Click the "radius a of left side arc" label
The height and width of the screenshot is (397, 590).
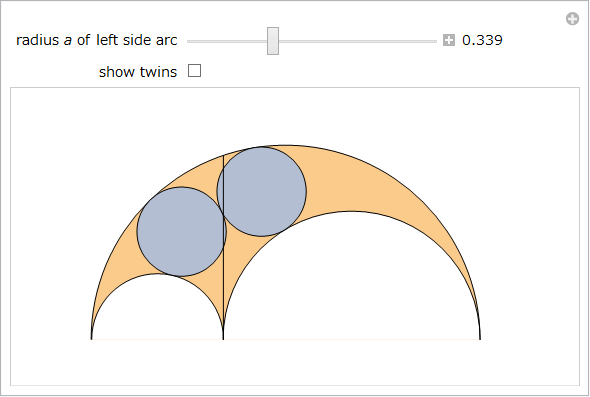[97, 40]
